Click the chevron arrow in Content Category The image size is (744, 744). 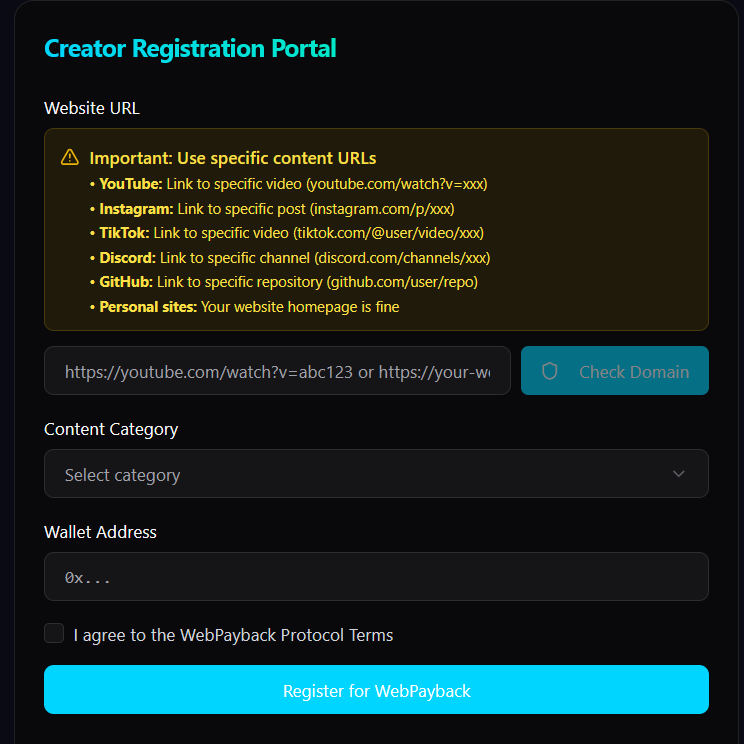(679, 474)
